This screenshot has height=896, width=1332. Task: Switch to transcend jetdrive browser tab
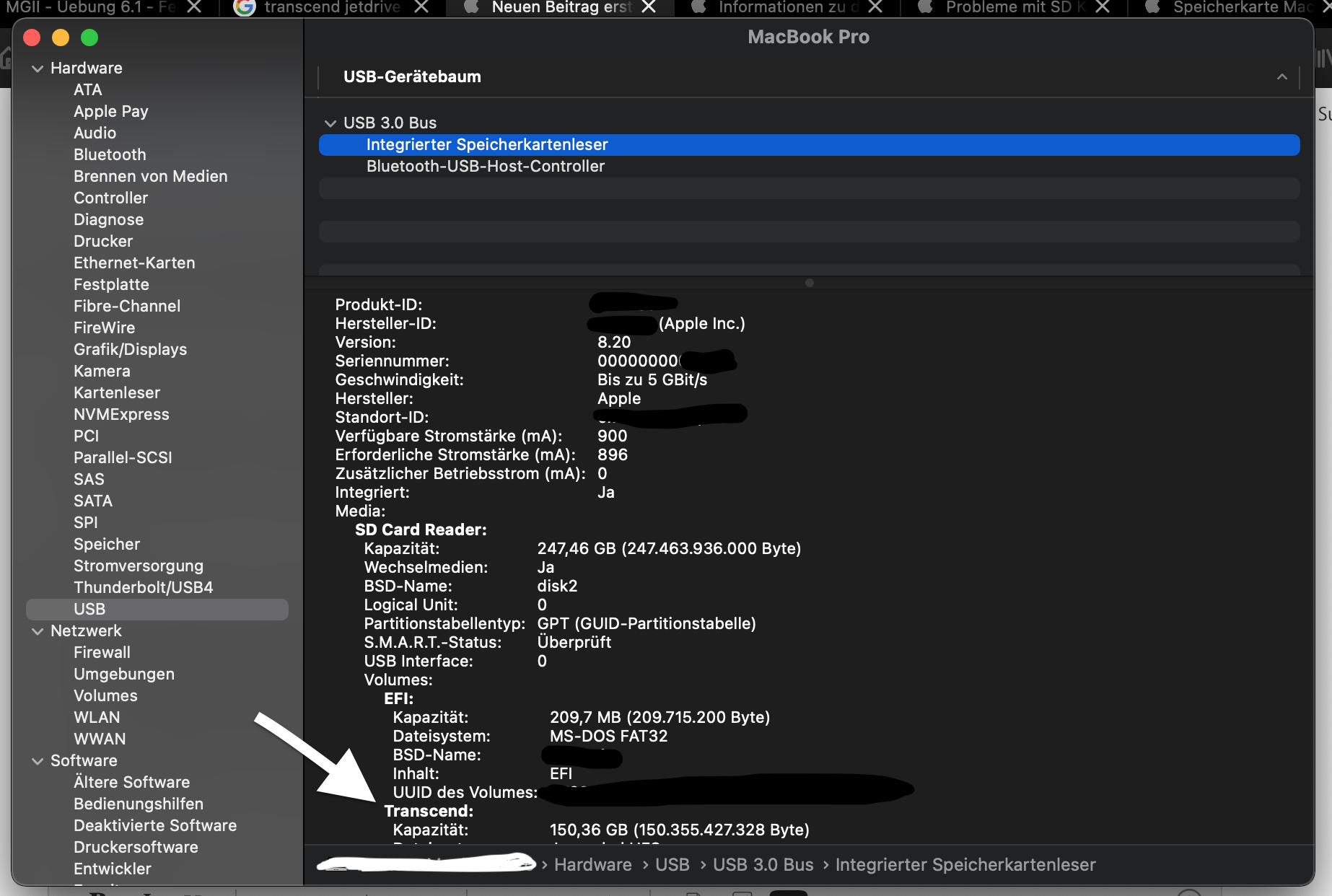[x=332, y=8]
